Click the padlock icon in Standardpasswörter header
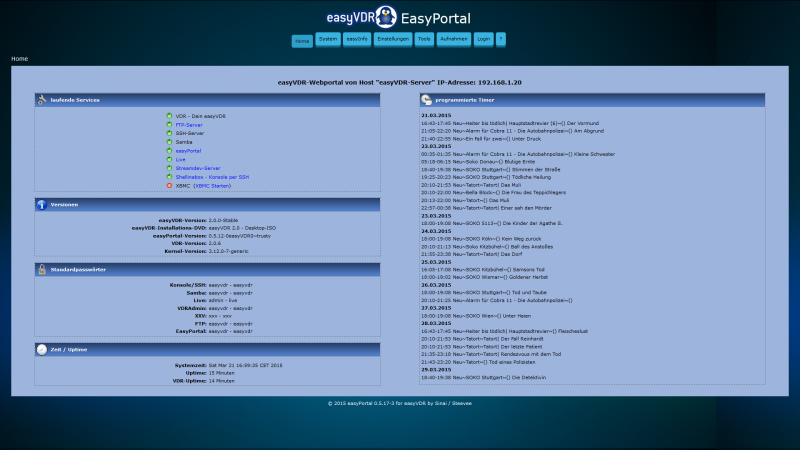This screenshot has width=800, height=450. [x=42, y=269]
